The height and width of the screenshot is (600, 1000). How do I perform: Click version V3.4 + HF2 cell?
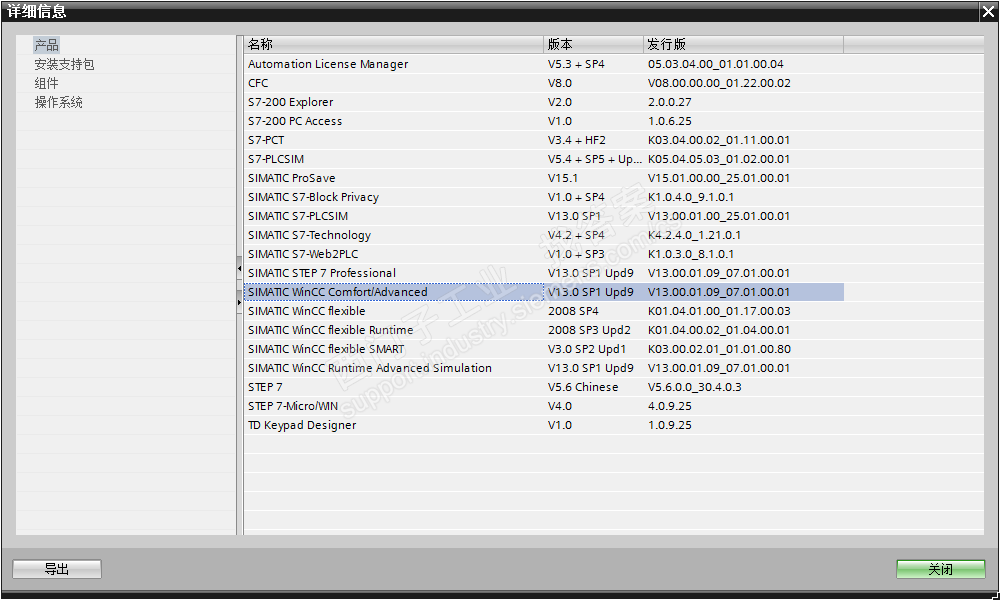click(x=594, y=140)
